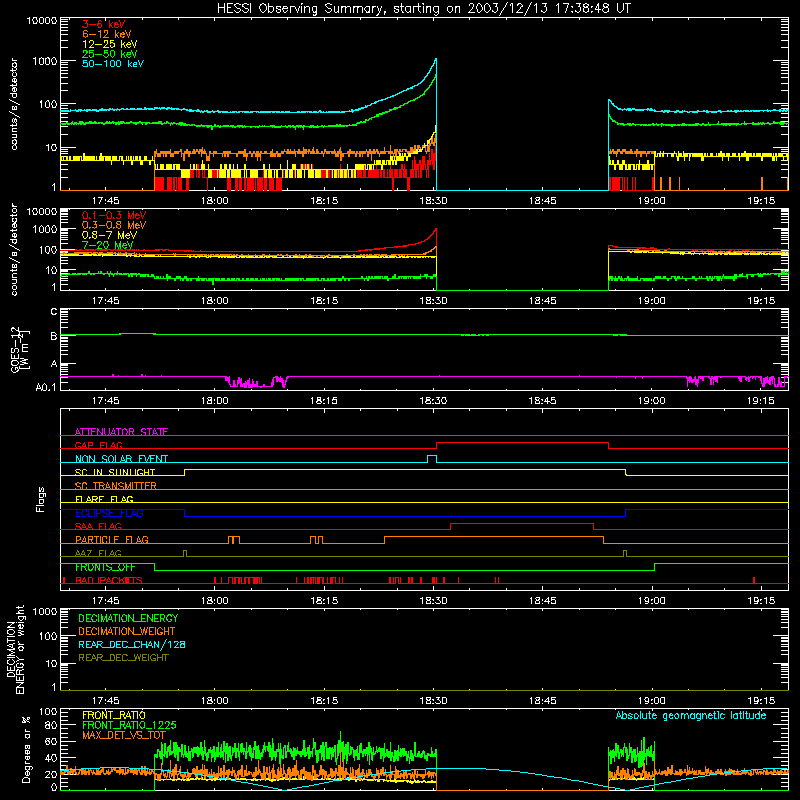Click the yellow FRONT_RATIO legend entry
800x800 pixels.
(x=114, y=715)
